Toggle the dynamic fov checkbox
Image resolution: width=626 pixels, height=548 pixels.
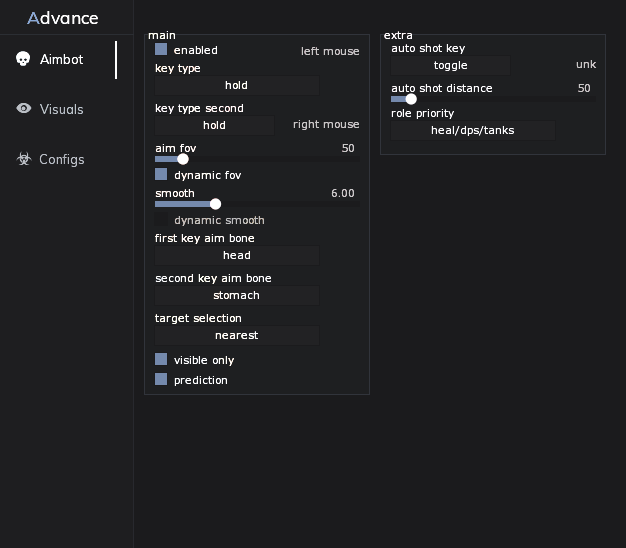(161, 174)
